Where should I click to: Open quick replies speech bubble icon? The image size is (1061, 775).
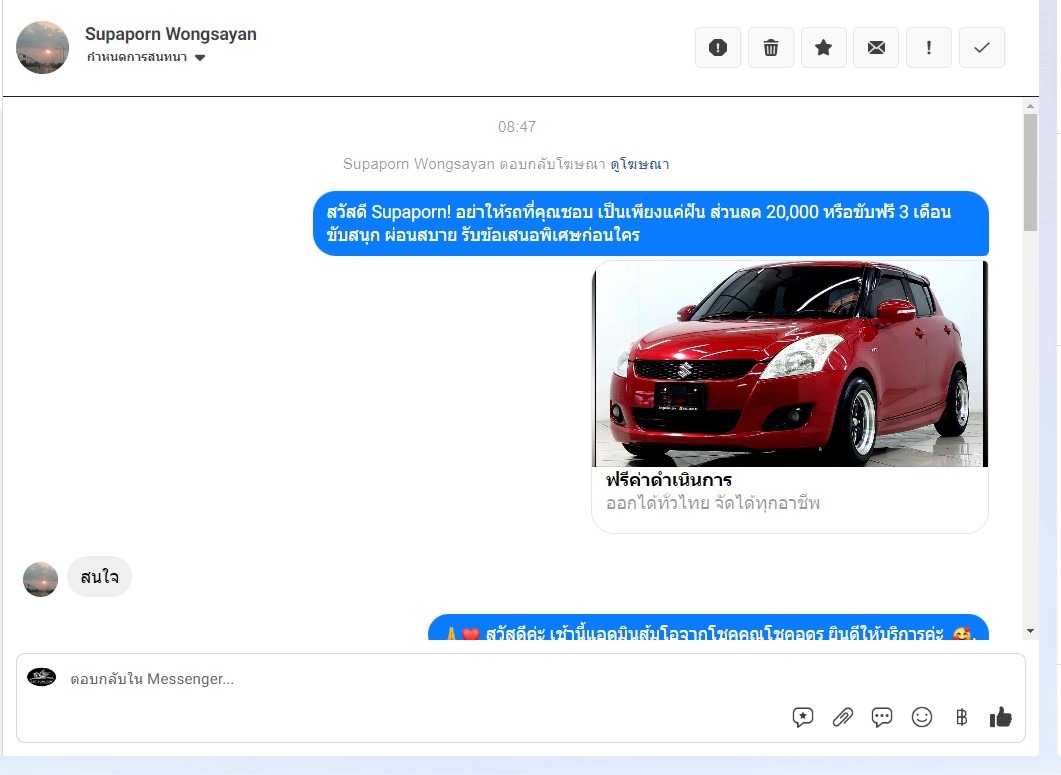(x=882, y=717)
